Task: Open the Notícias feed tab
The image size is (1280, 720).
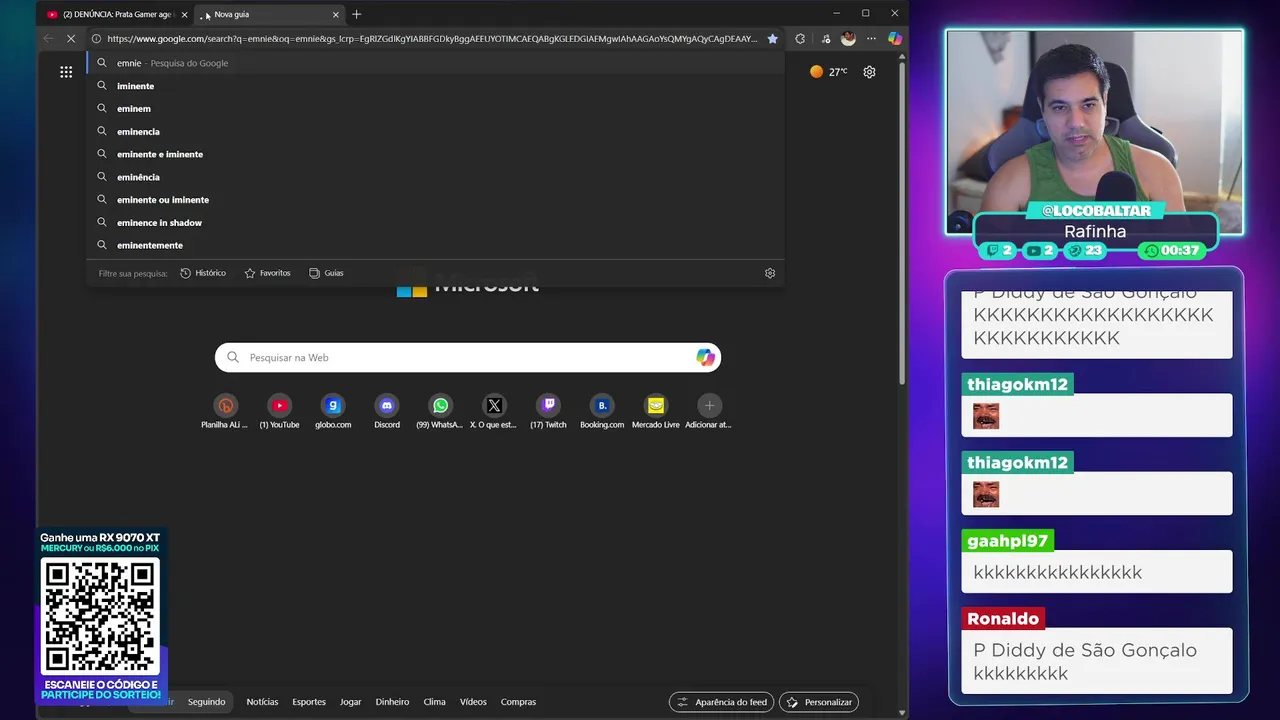Action: point(262,702)
